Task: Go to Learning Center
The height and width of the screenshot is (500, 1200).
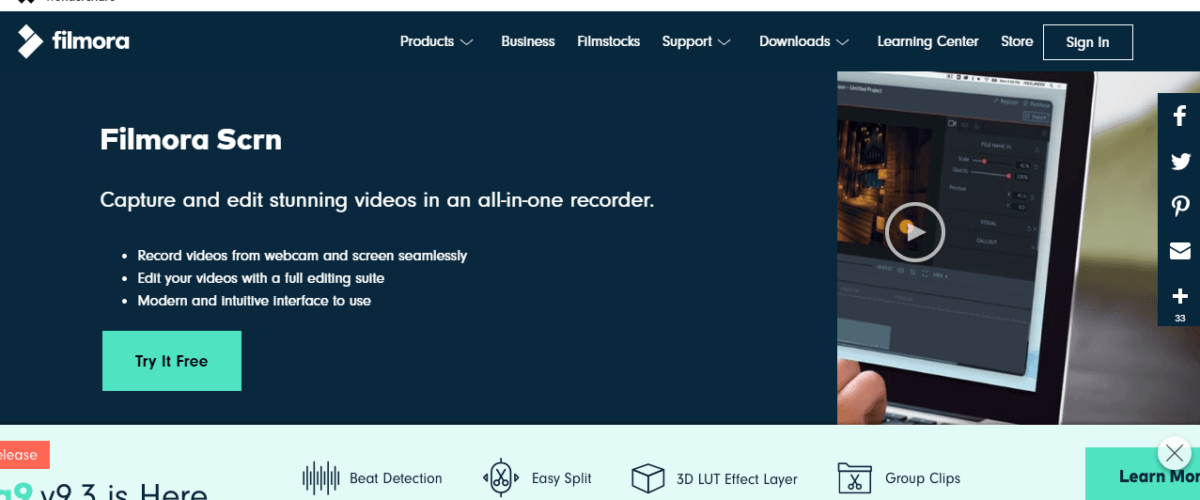Action: click(x=928, y=42)
